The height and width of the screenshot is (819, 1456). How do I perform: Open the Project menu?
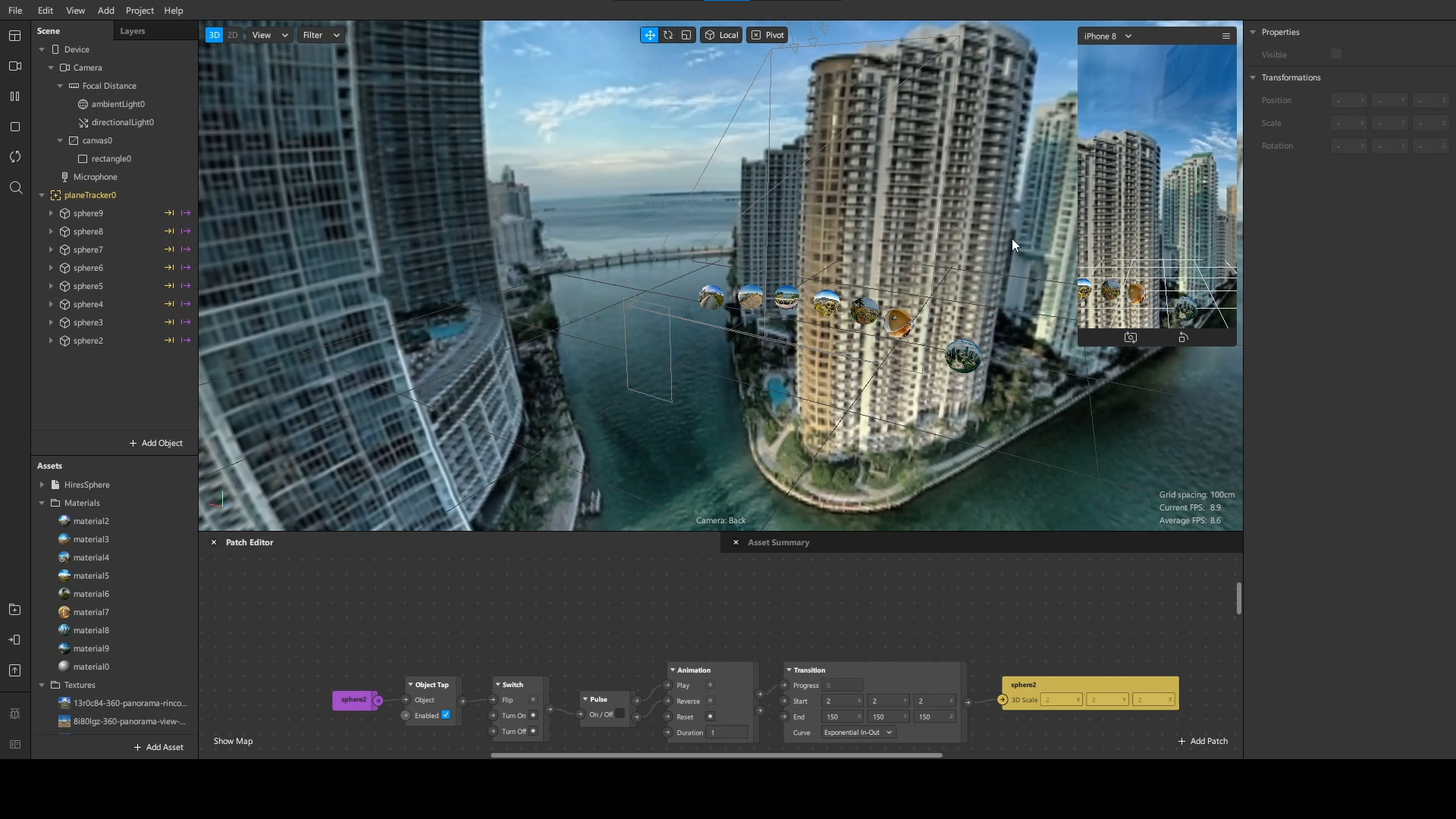(140, 11)
